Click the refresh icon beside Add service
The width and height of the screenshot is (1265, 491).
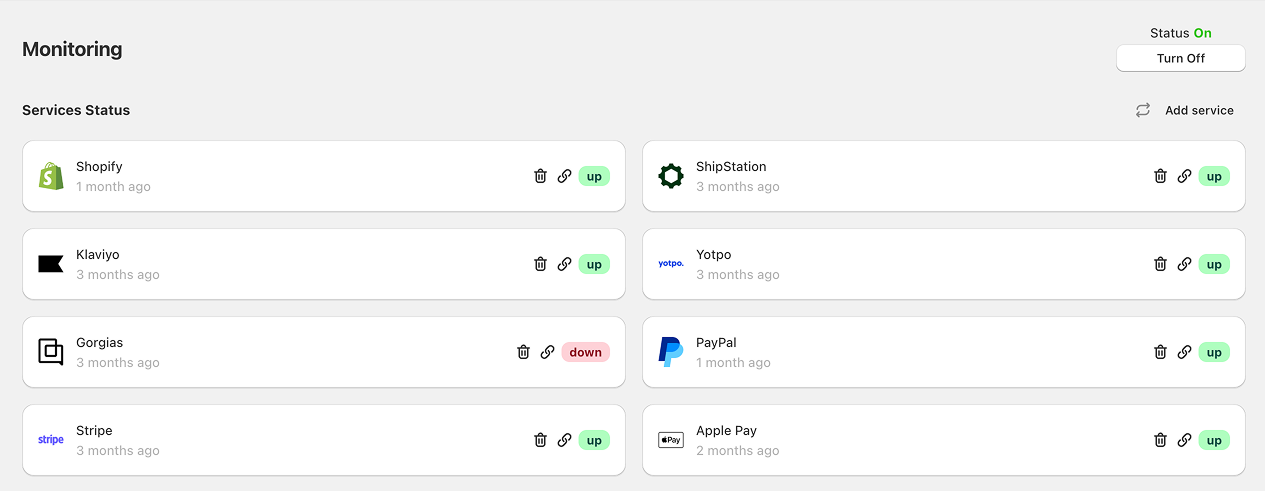click(1142, 110)
